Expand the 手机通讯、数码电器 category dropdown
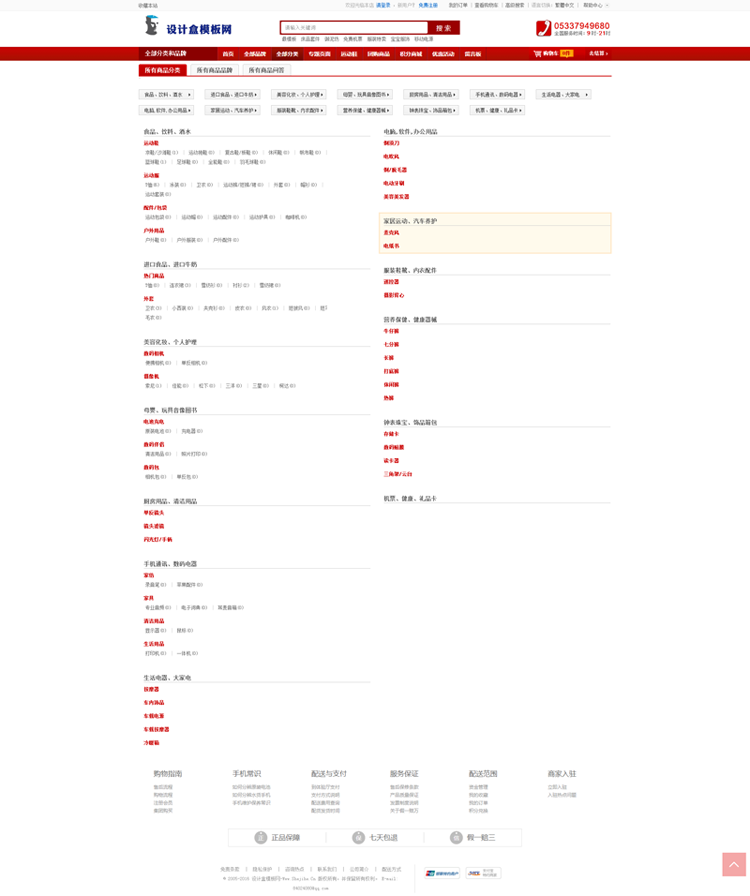The height and width of the screenshot is (896, 750). pos(497,94)
